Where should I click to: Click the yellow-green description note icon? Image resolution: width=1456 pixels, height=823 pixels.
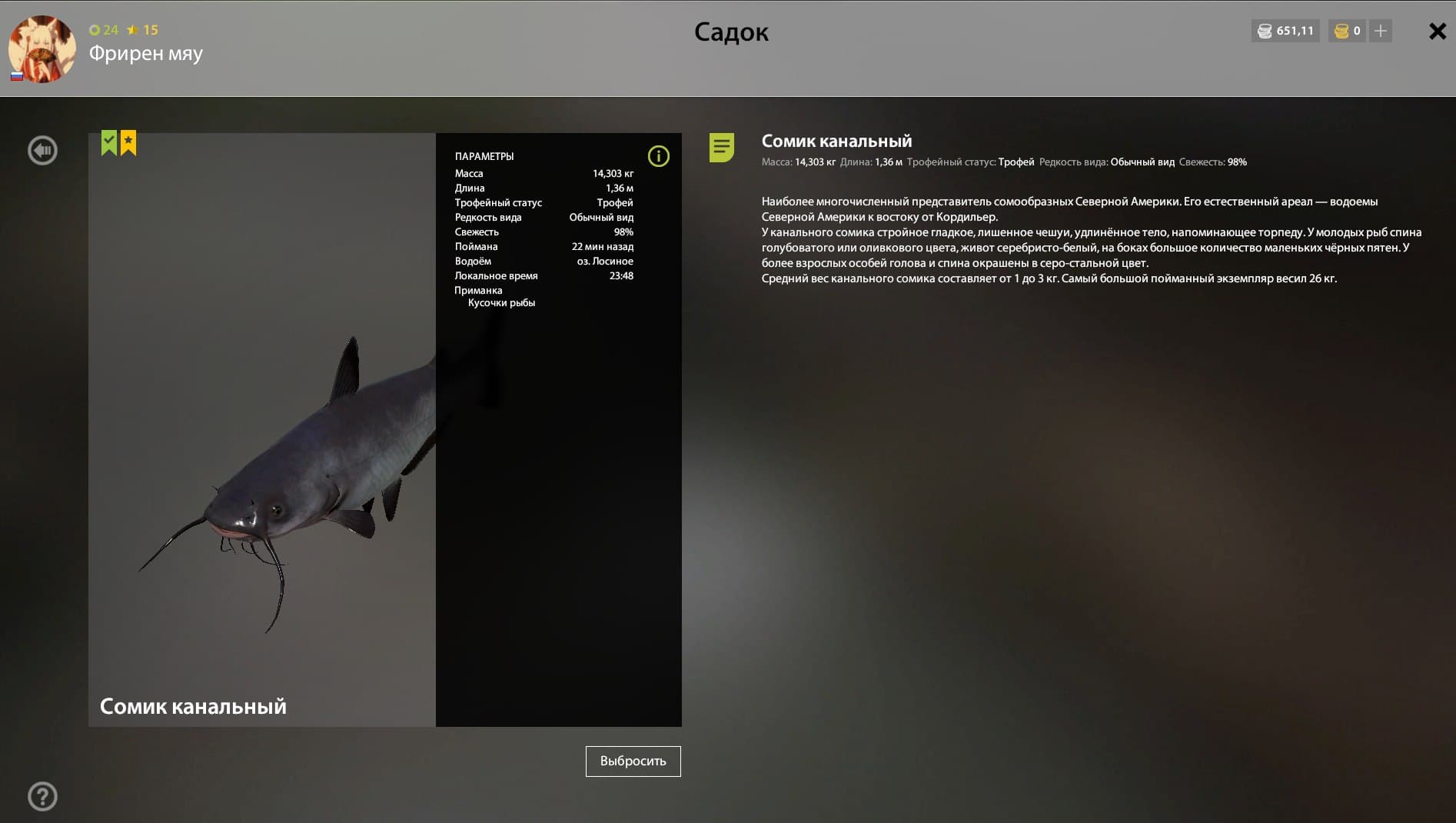pyautogui.click(x=721, y=148)
